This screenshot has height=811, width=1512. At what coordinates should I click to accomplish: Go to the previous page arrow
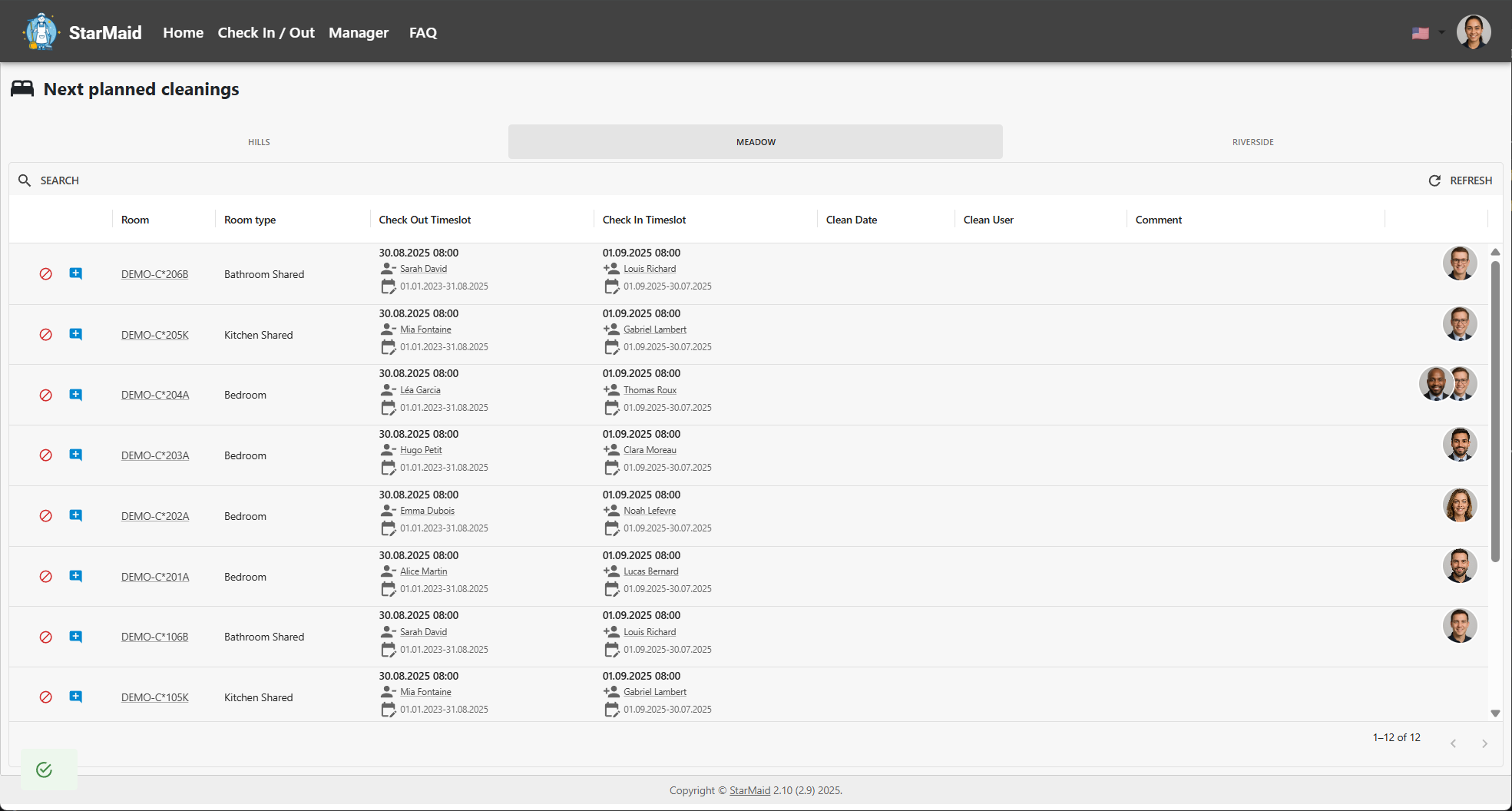(x=1453, y=743)
